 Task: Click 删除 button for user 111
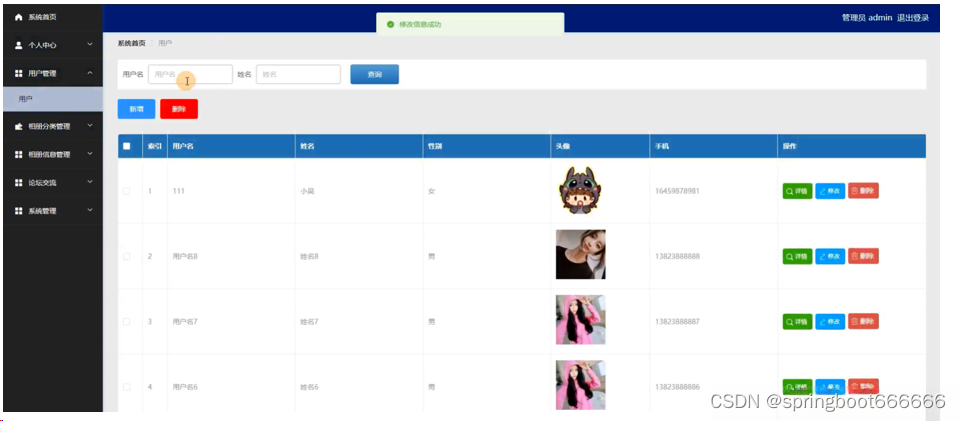tap(864, 191)
